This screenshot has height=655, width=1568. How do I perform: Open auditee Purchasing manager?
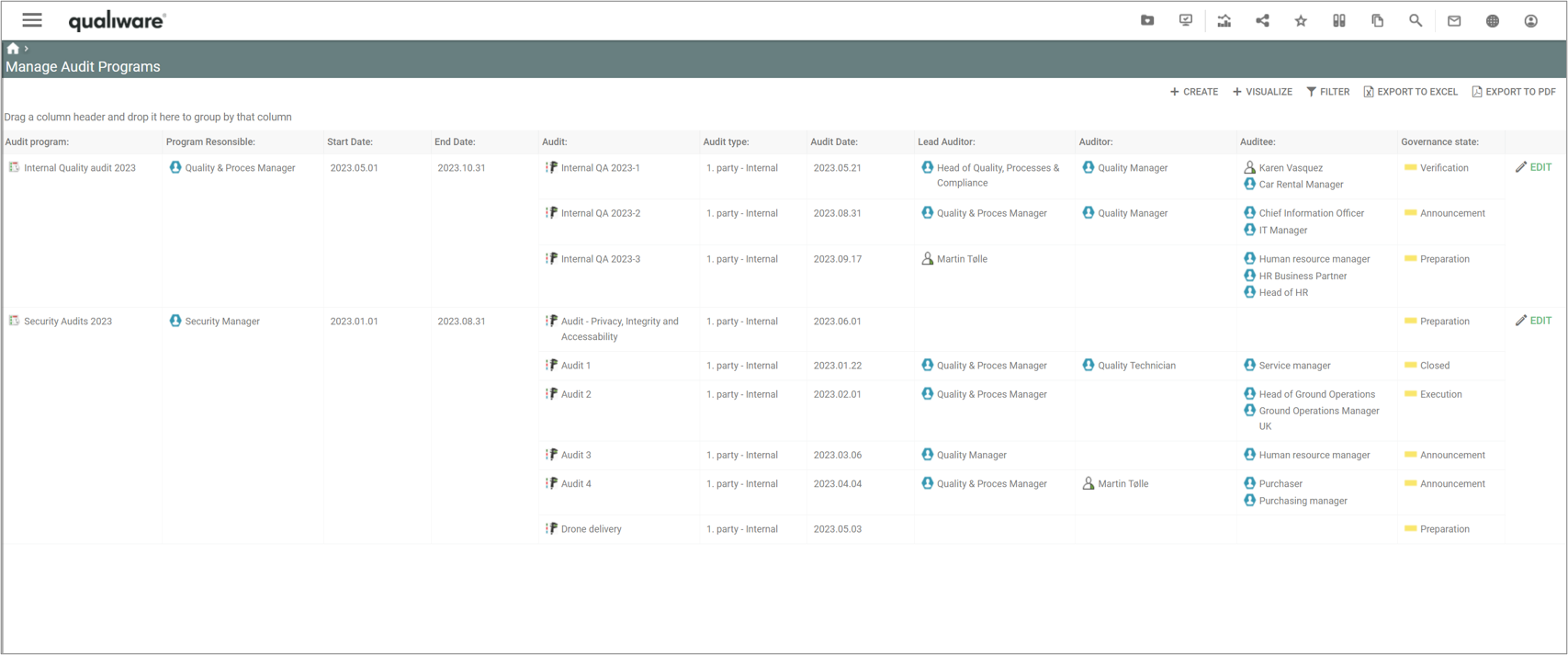point(1303,501)
